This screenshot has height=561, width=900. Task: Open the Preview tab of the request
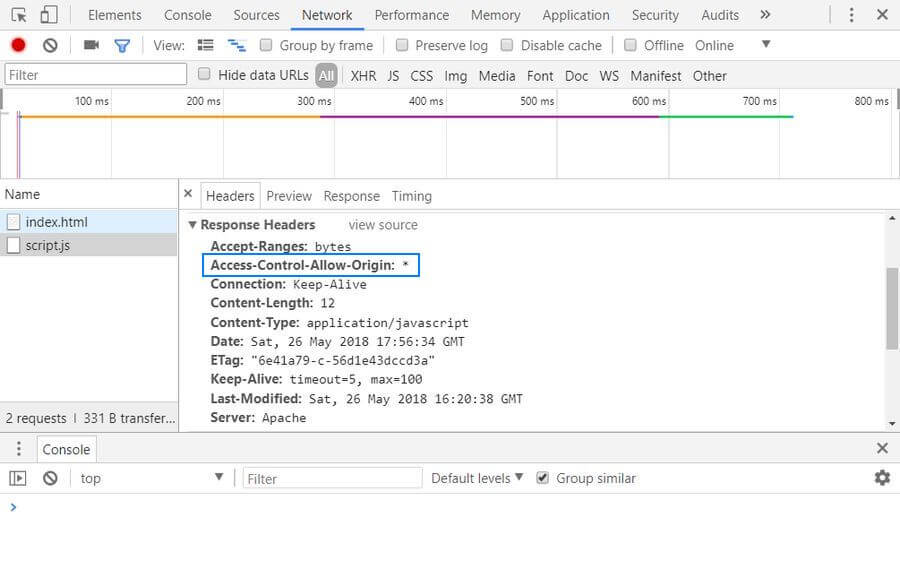coord(289,196)
